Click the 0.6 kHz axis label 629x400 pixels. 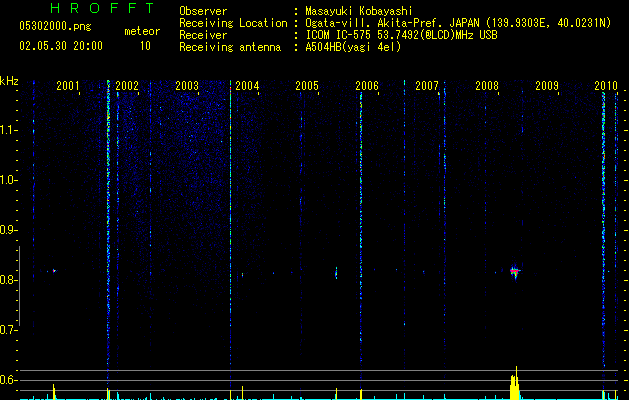pyautogui.click(x=9, y=380)
